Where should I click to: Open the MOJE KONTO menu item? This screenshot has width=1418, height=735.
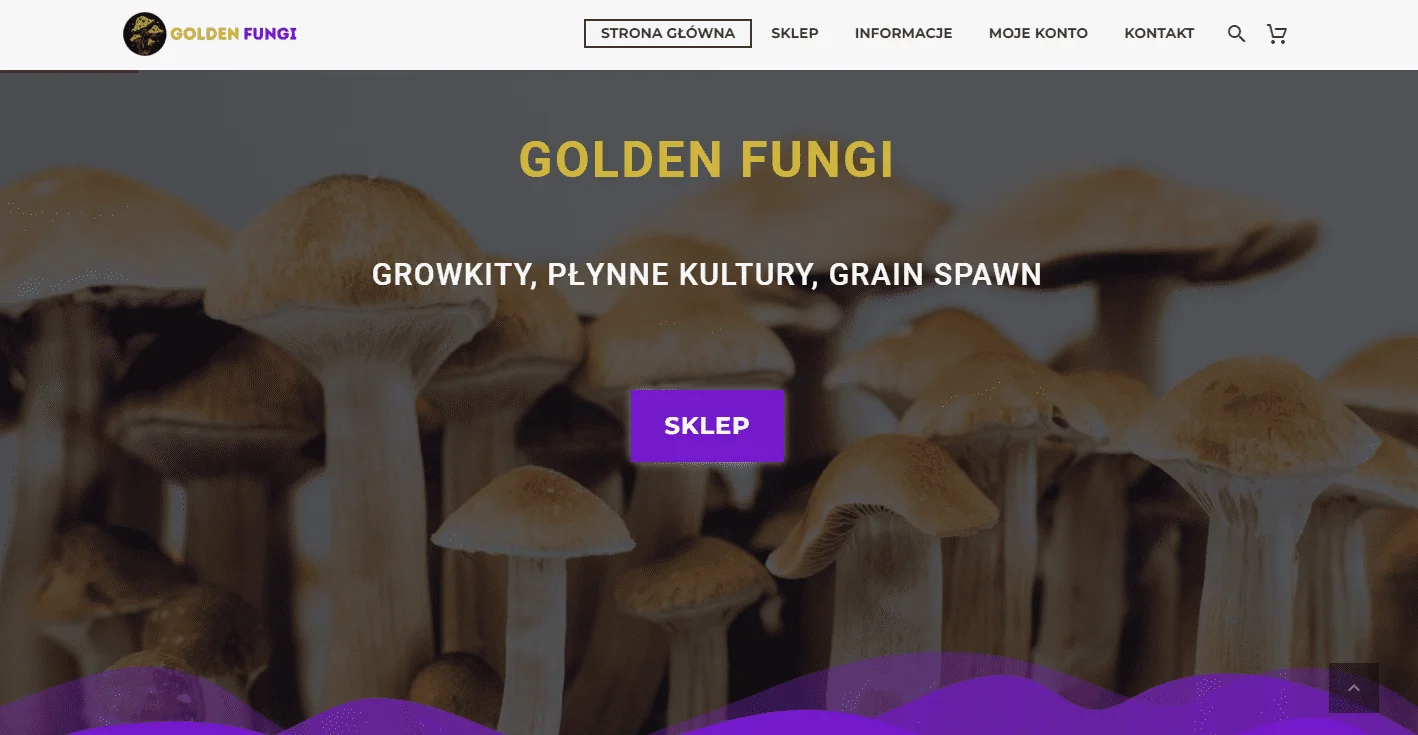1038,33
